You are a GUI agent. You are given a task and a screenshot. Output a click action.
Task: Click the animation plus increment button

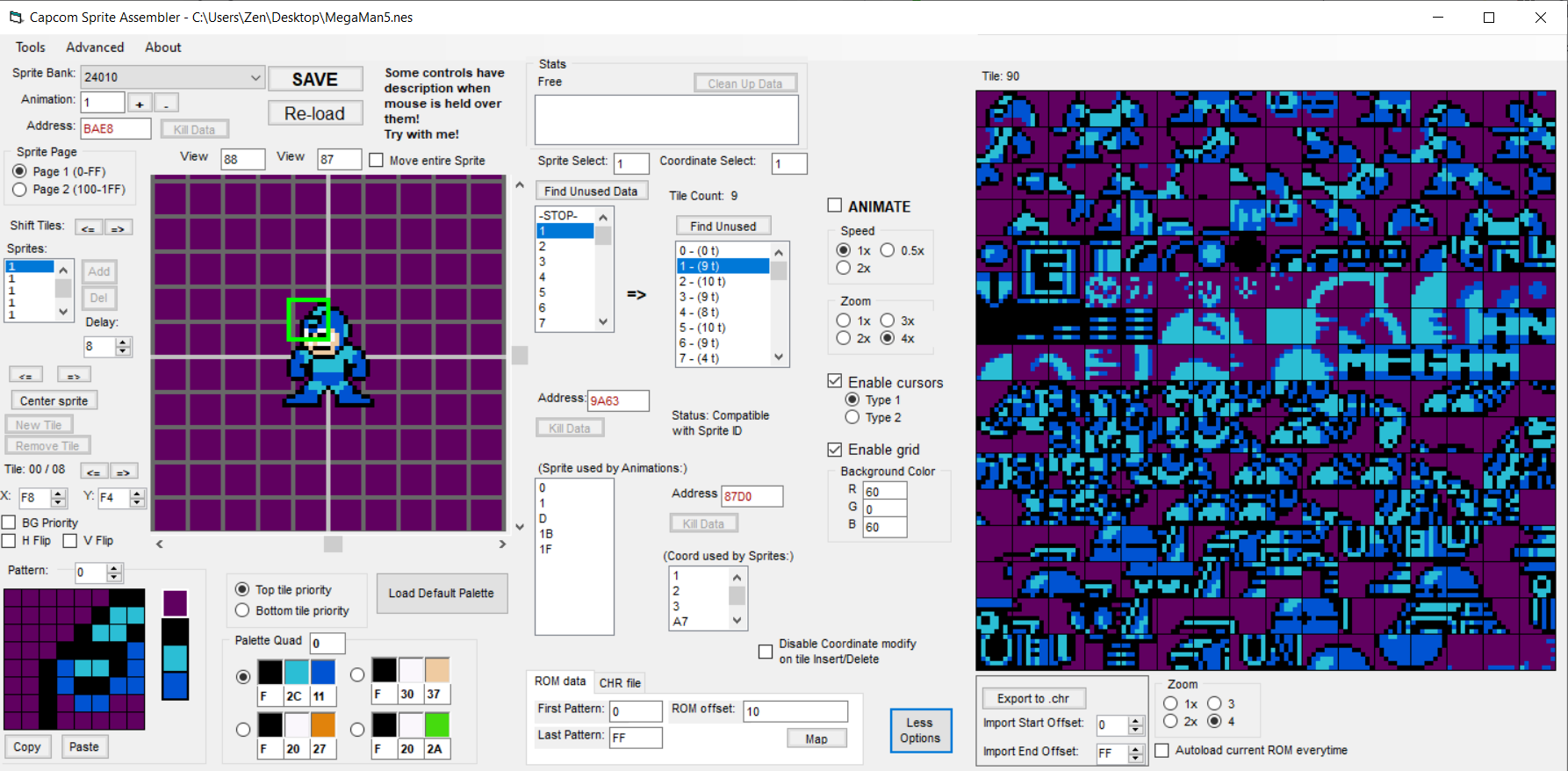pos(140,104)
